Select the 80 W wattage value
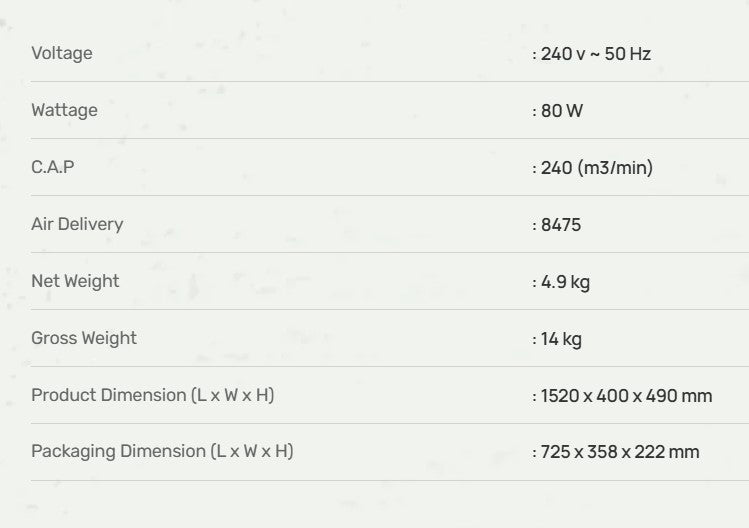749x528 pixels. (x=561, y=111)
